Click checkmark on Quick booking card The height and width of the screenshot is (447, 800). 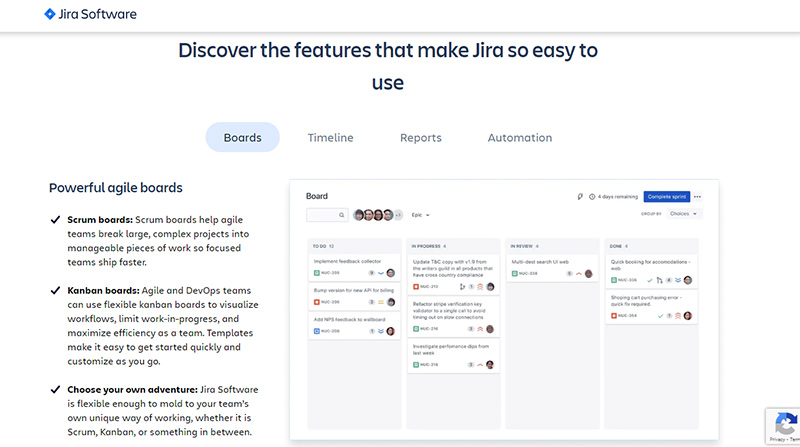pos(649,280)
